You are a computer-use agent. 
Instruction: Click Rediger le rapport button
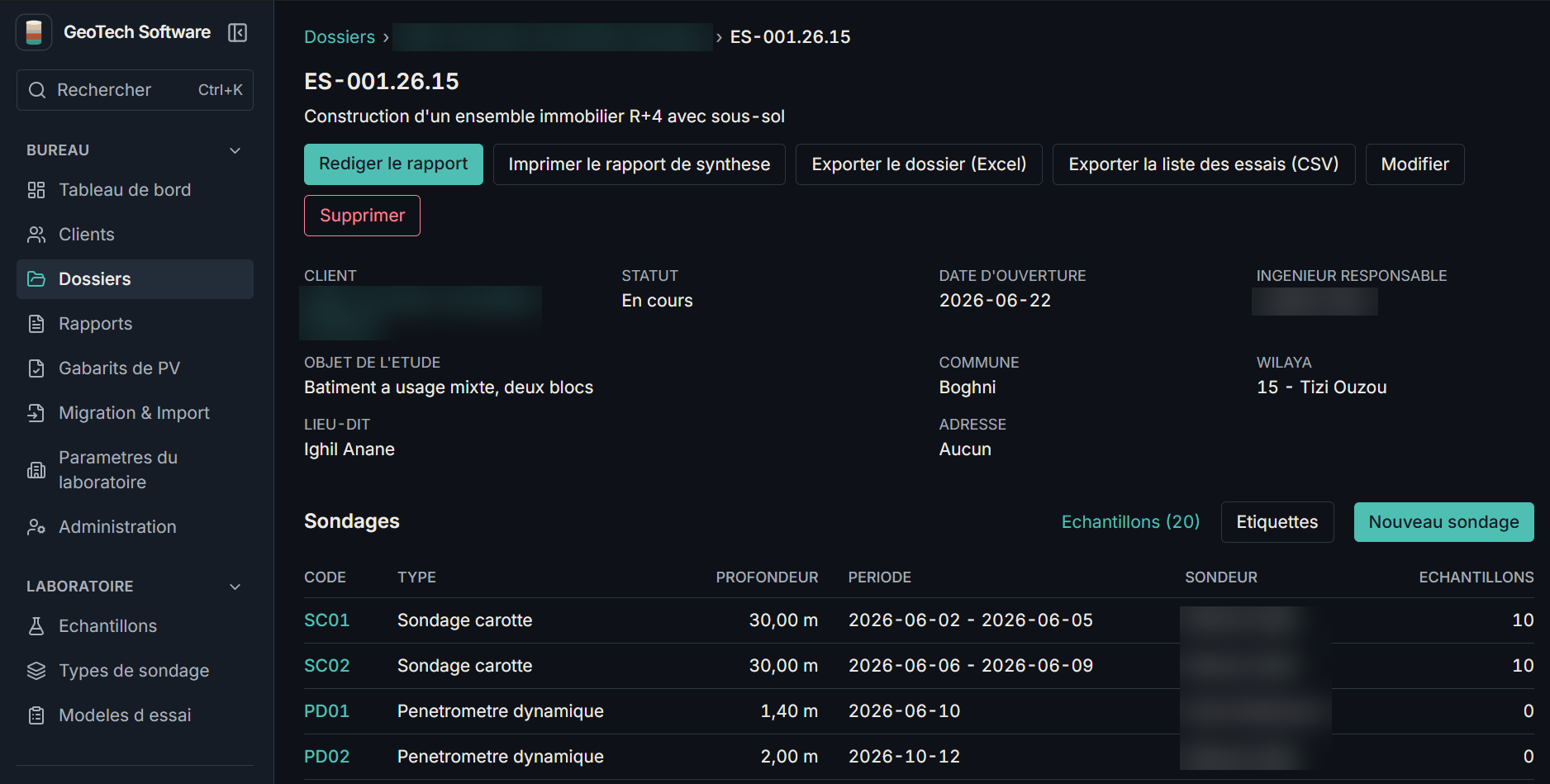click(393, 164)
